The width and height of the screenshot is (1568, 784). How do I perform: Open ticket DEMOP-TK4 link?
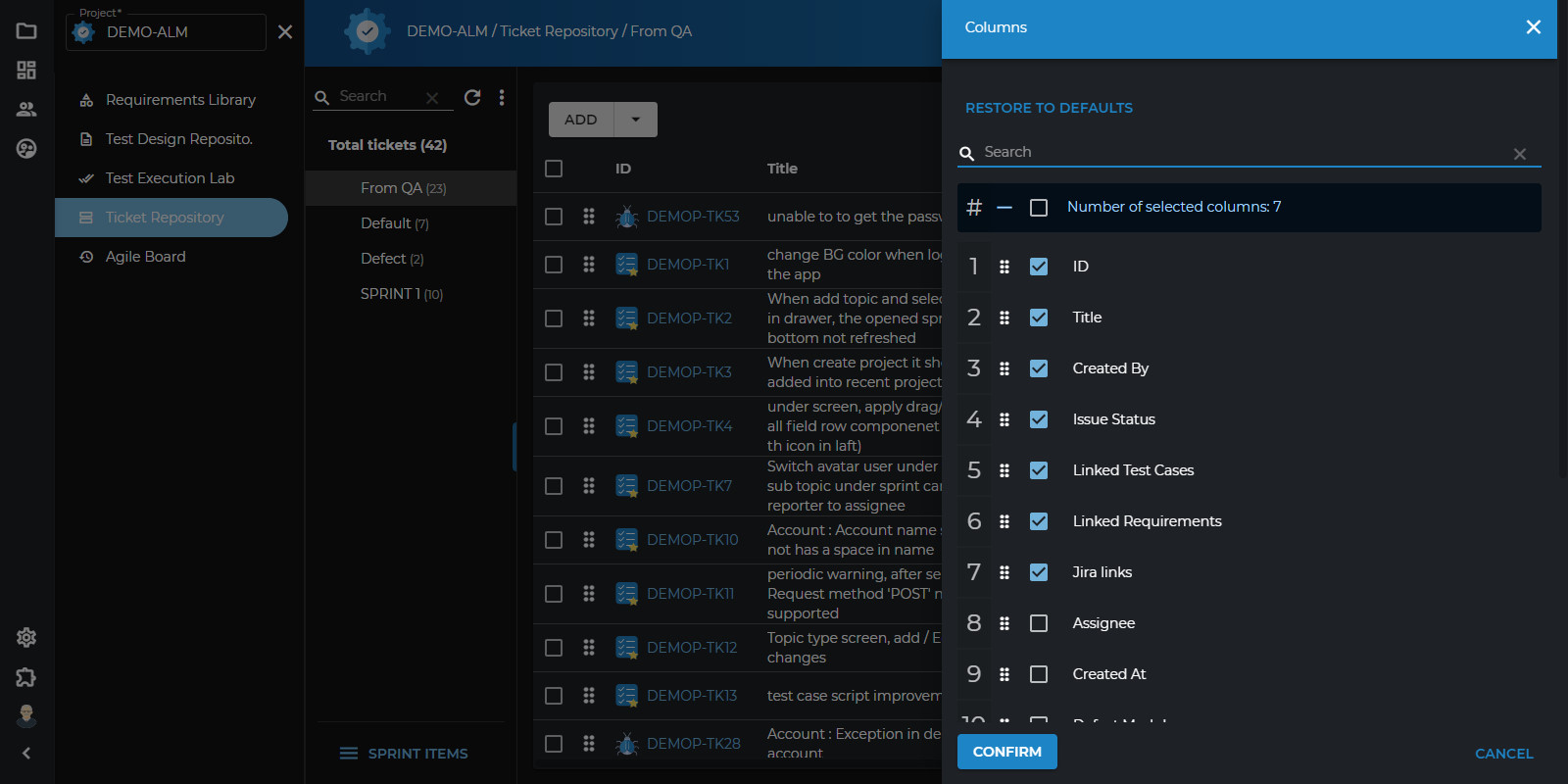[690, 426]
